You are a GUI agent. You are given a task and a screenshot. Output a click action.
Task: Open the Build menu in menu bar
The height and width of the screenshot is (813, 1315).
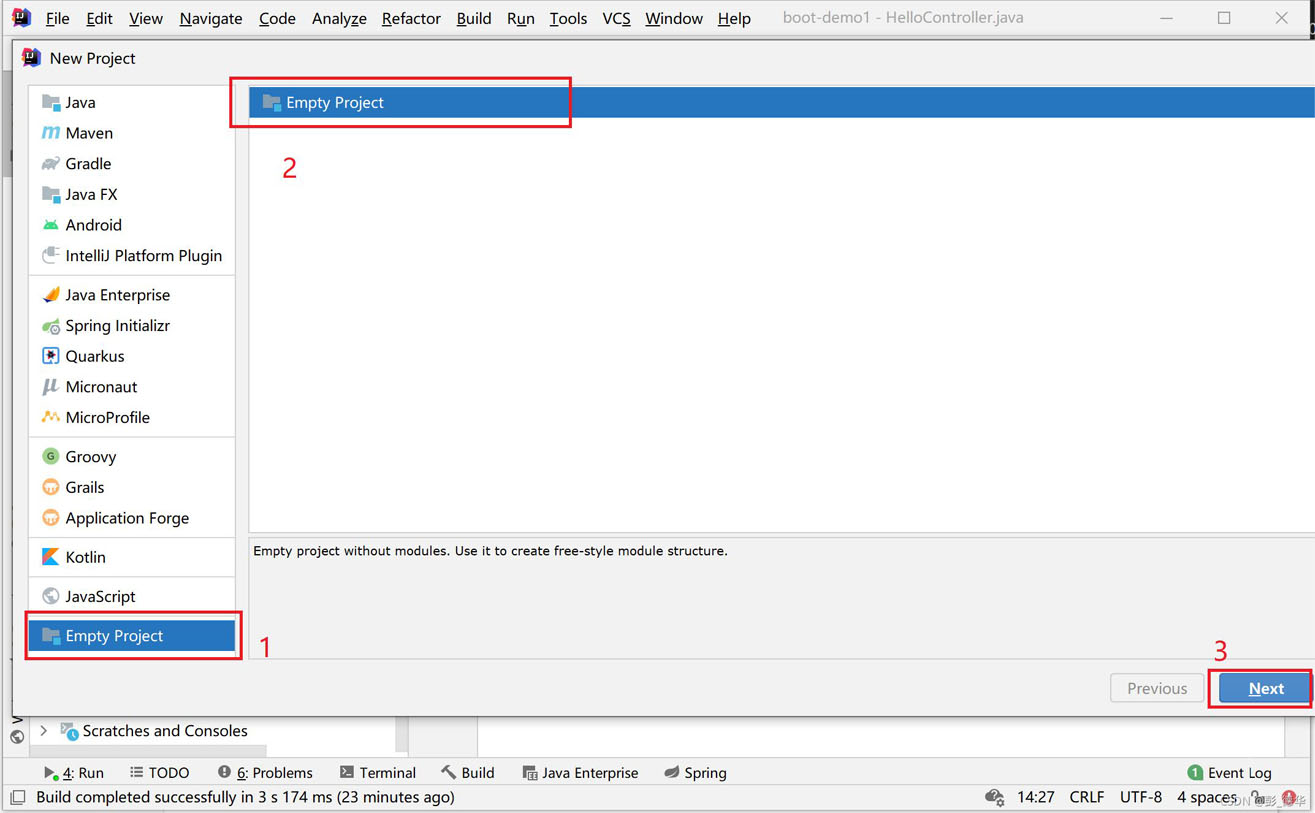point(474,18)
